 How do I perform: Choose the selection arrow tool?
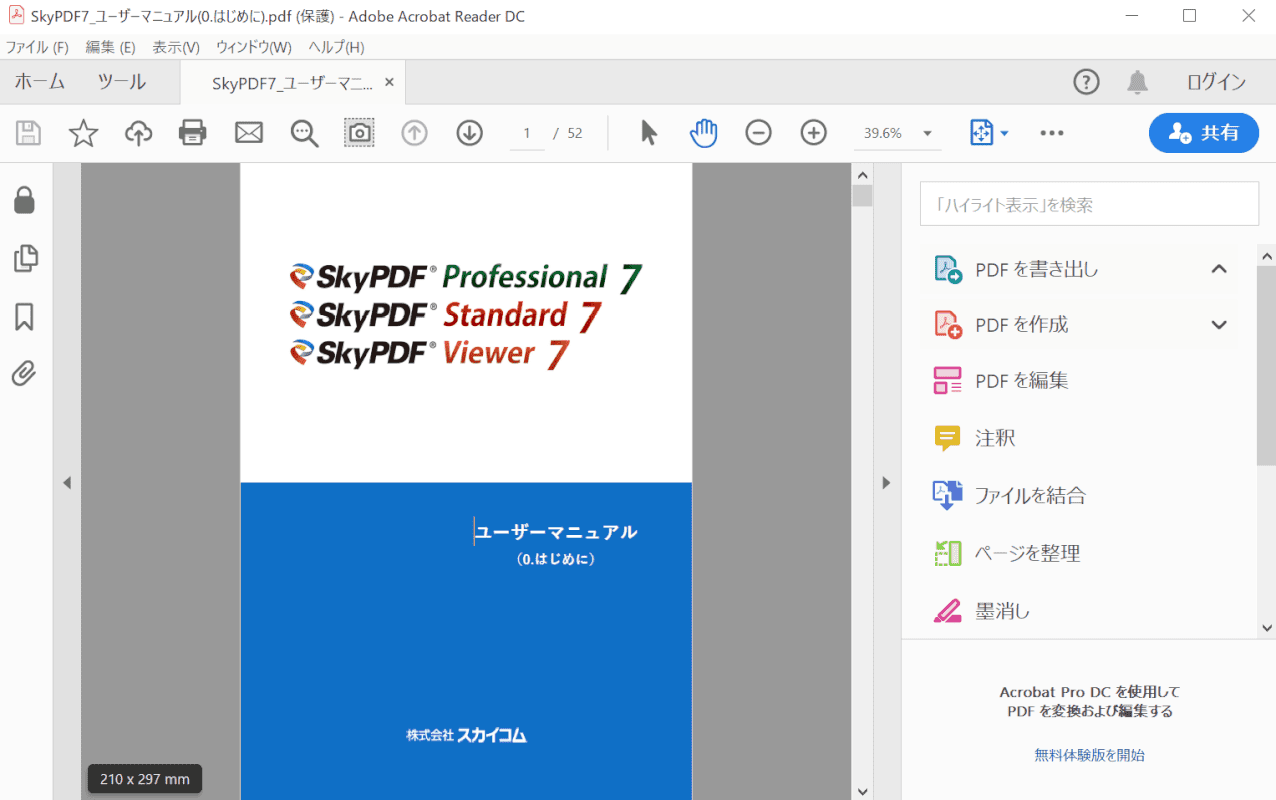[x=649, y=133]
